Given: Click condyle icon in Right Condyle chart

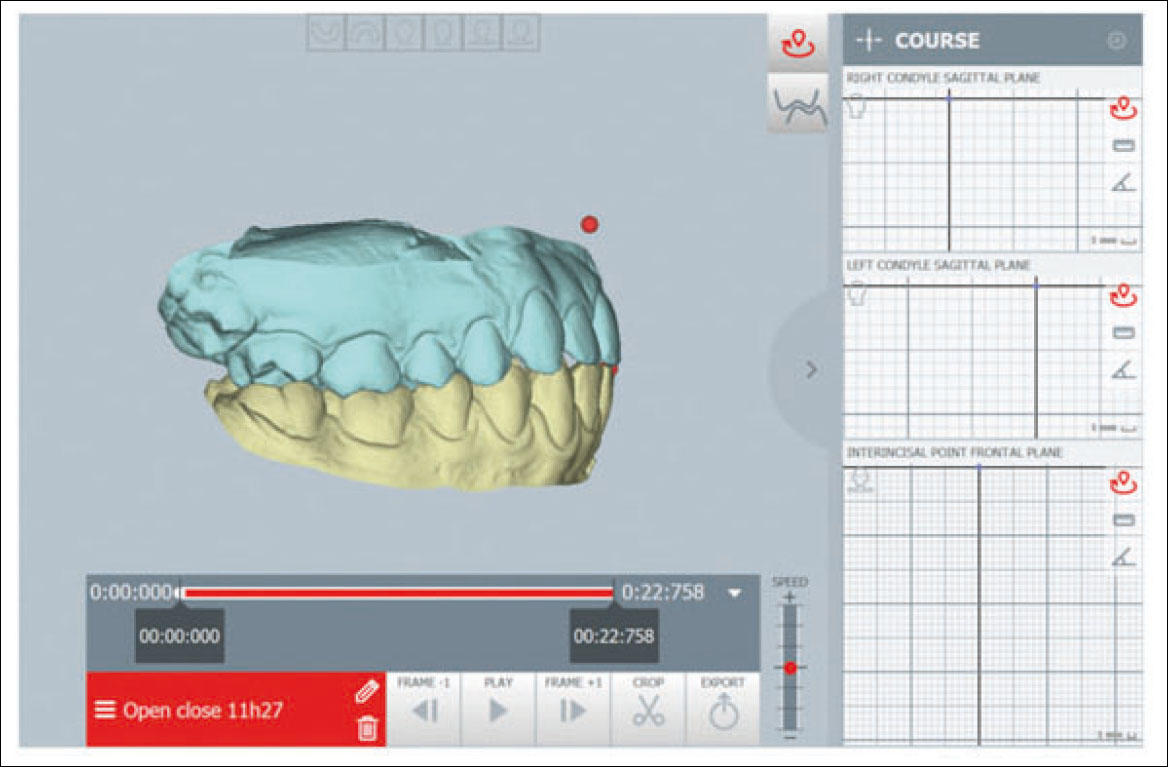Looking at the screenshot, I should click(x=857, y=108).
